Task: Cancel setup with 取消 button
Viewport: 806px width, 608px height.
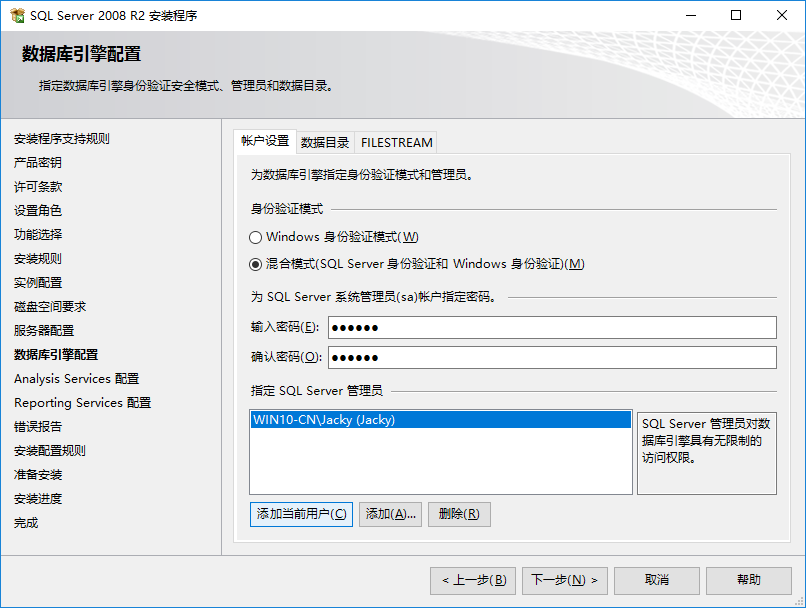Action: 656,580
